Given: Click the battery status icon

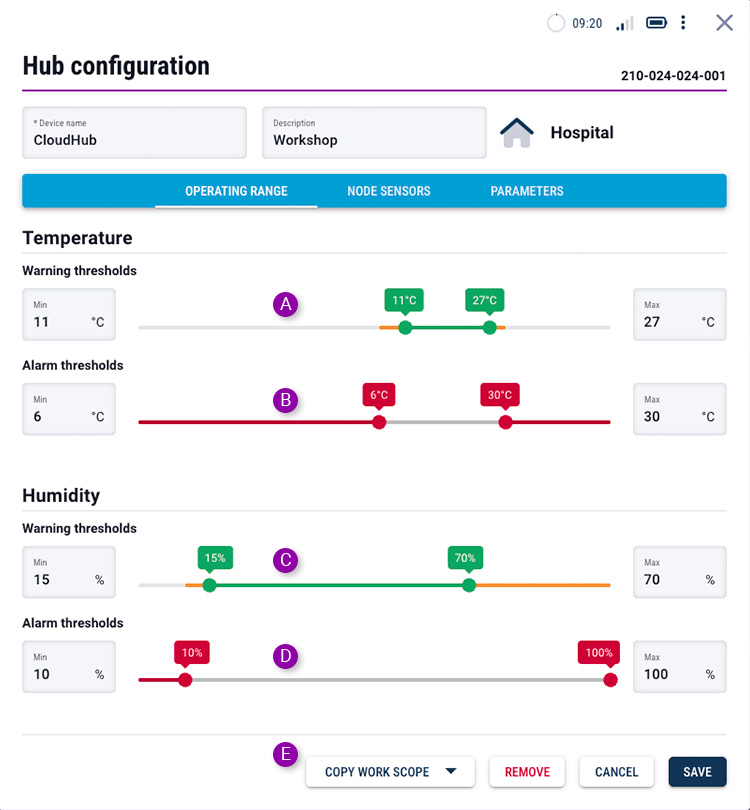Looking at the screenshot, I should pyautogui.click(x=656, y=23).
